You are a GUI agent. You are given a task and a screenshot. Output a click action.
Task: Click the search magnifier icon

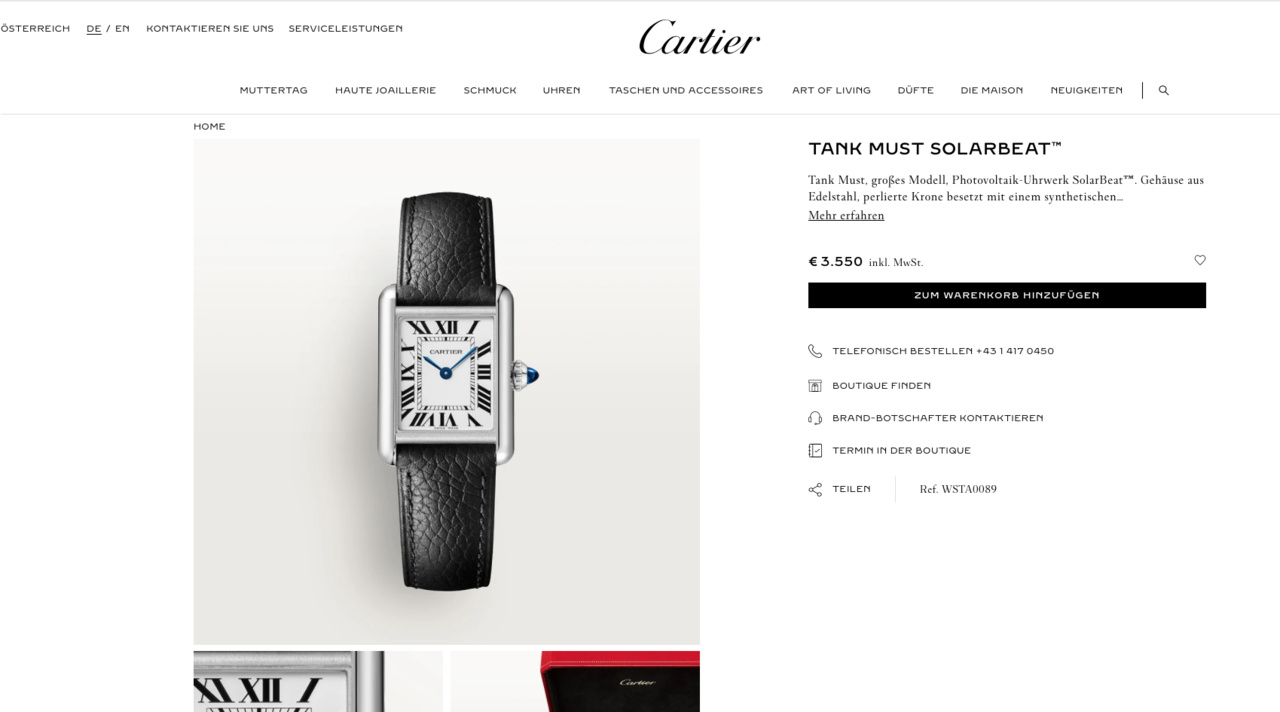click(1163, 90)
